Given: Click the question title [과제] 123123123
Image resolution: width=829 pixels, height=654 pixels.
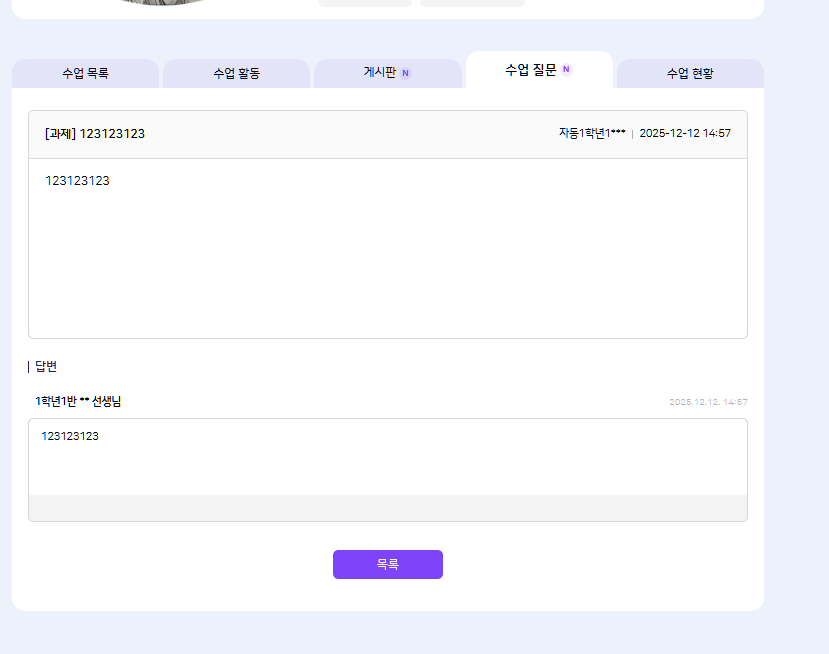Looking at the screenshot, I should click(95, 134).
